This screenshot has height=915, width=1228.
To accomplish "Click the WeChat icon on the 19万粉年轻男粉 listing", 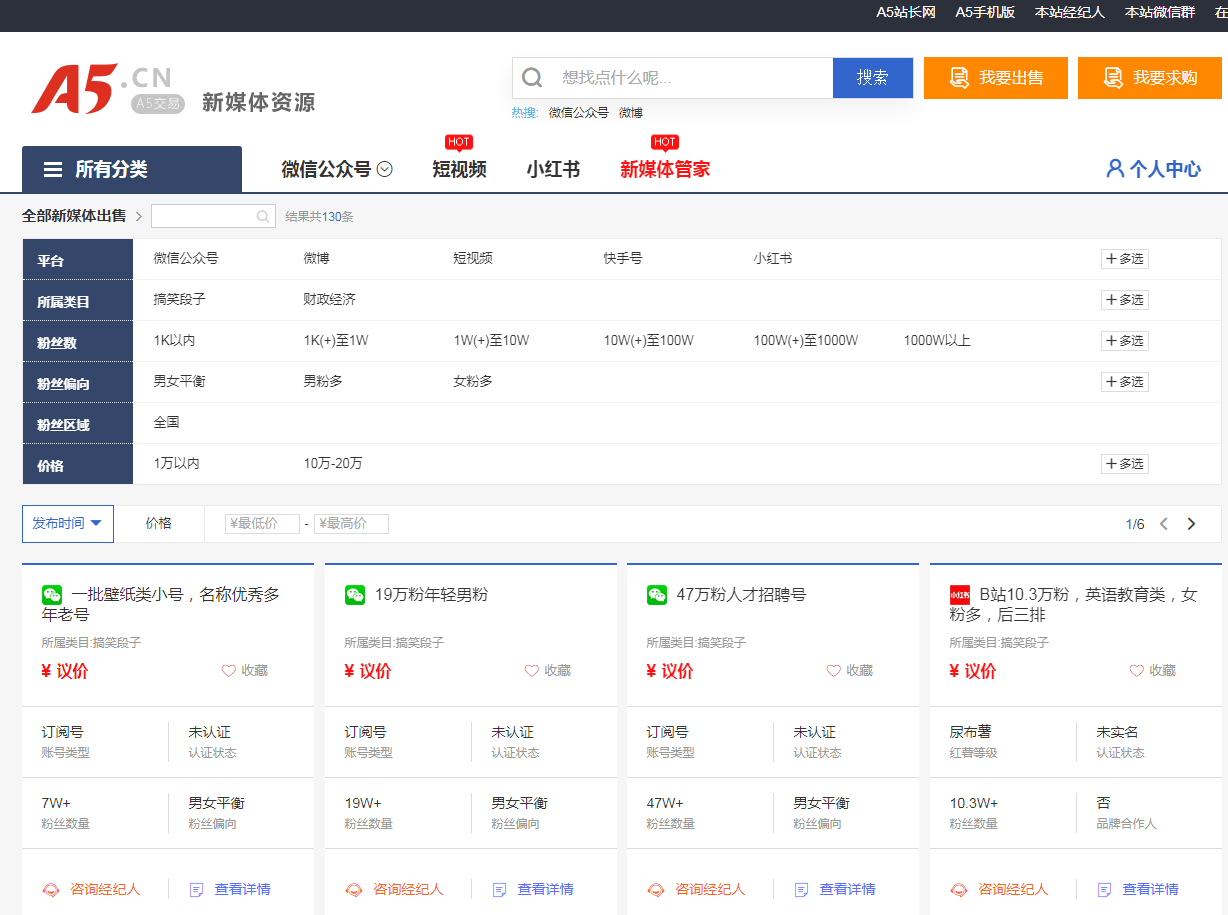I will click(x=355, y=595).
